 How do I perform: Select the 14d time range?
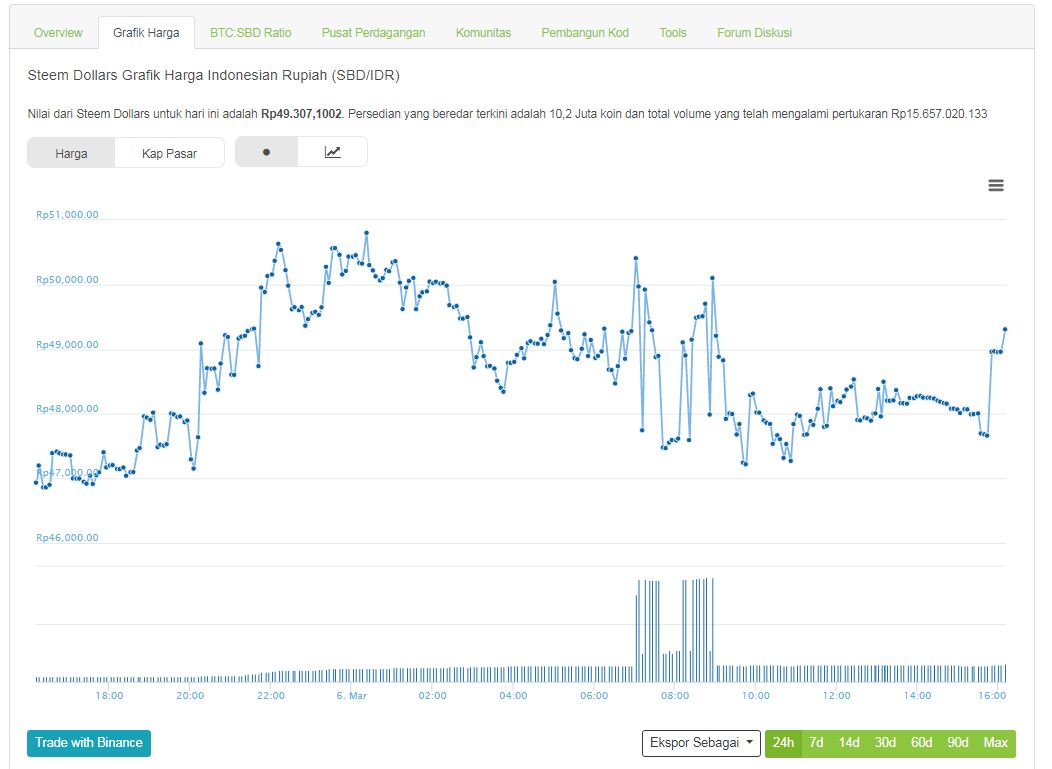pos(849,743)
